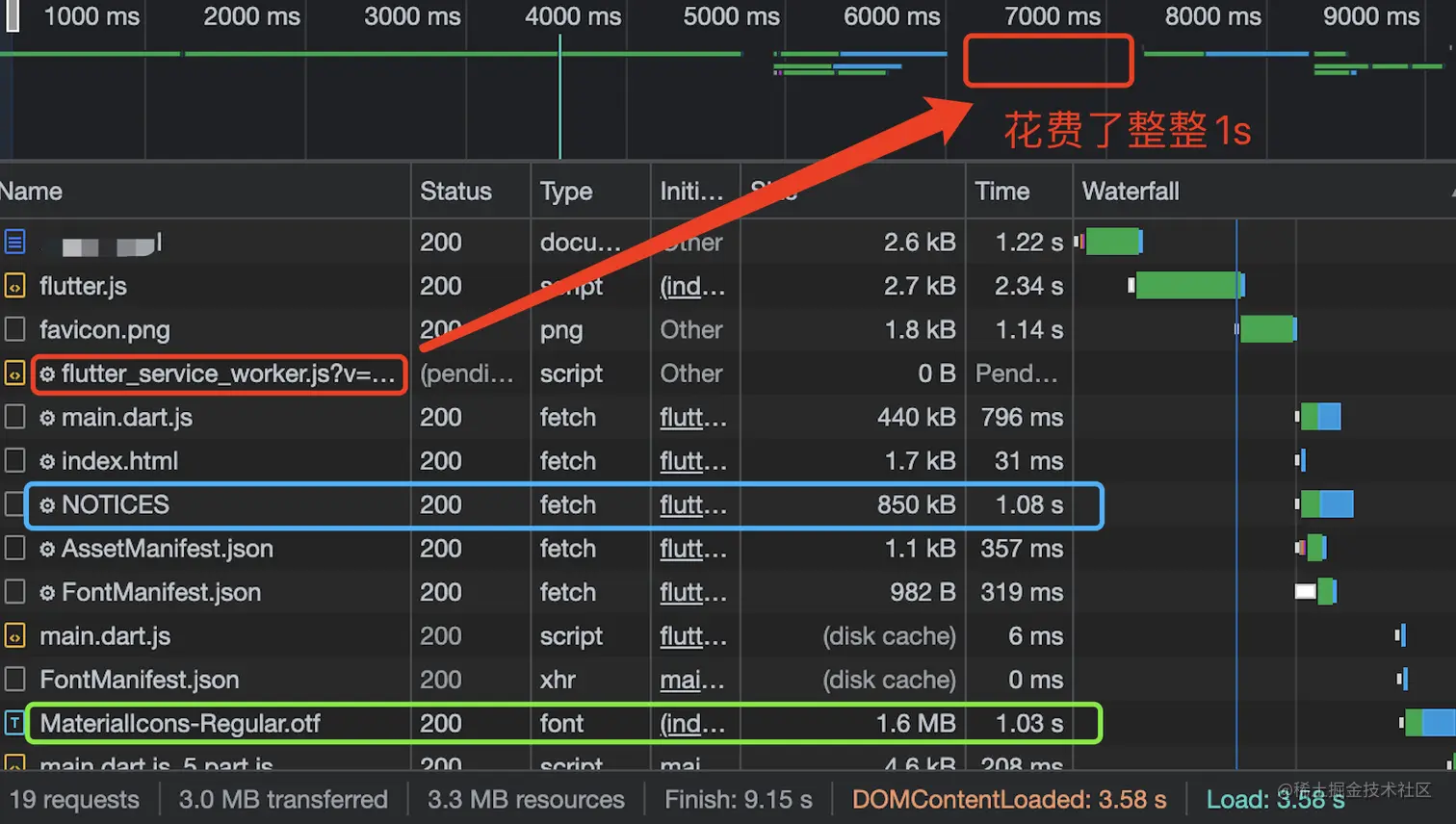Select the flutter.js request

[x=83, y=286]
